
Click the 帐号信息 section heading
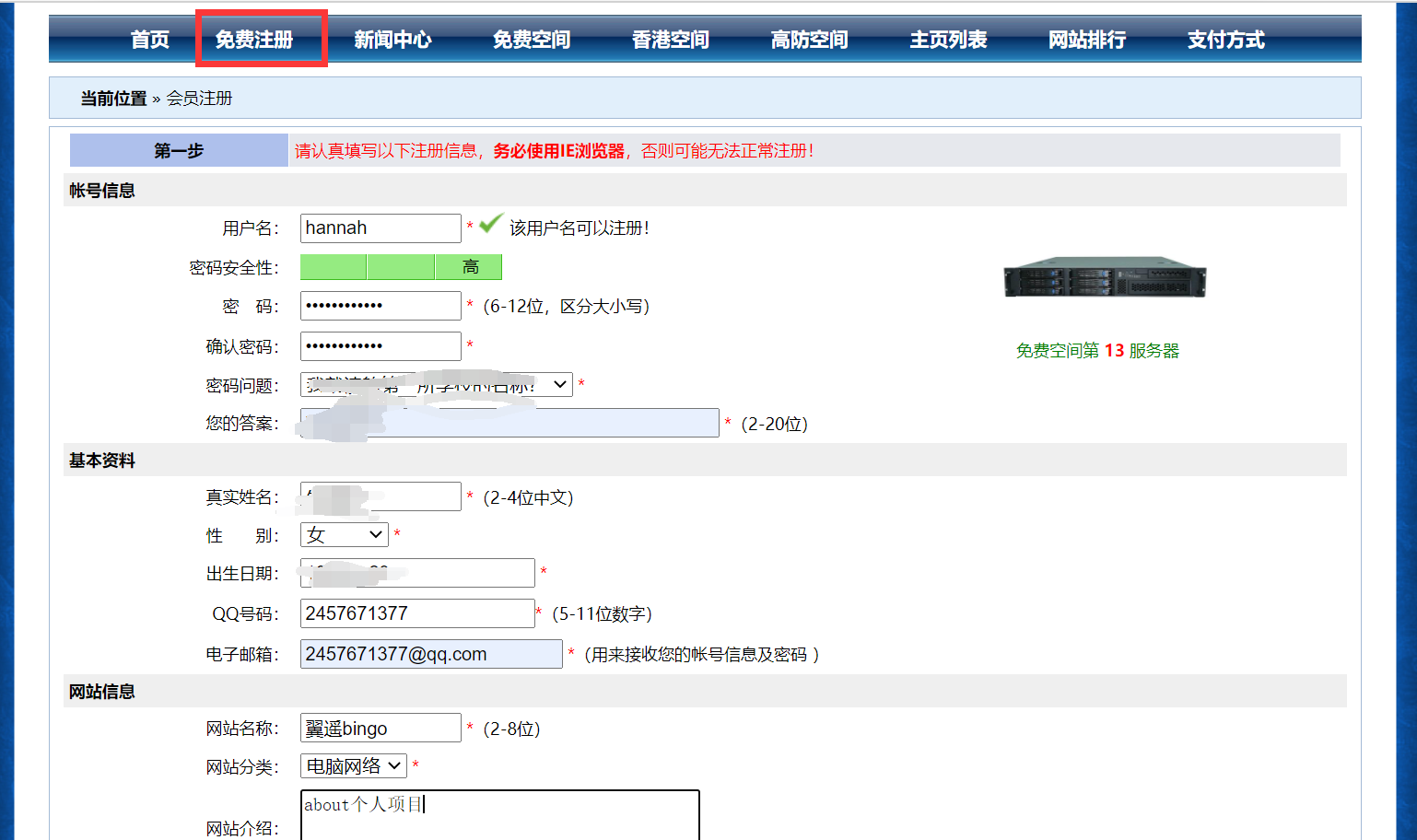coord(102,191)
